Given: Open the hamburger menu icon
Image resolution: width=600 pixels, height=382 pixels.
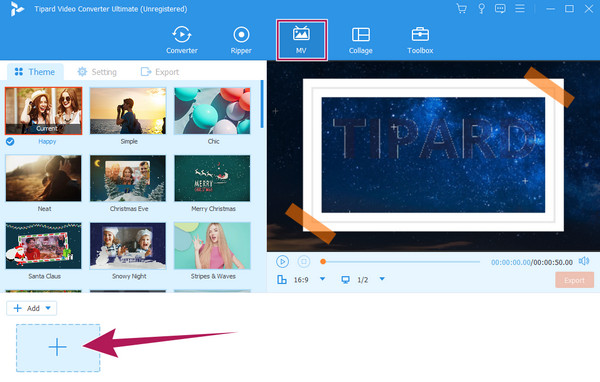Looking at the screenshot, I should tap(520, 8).
